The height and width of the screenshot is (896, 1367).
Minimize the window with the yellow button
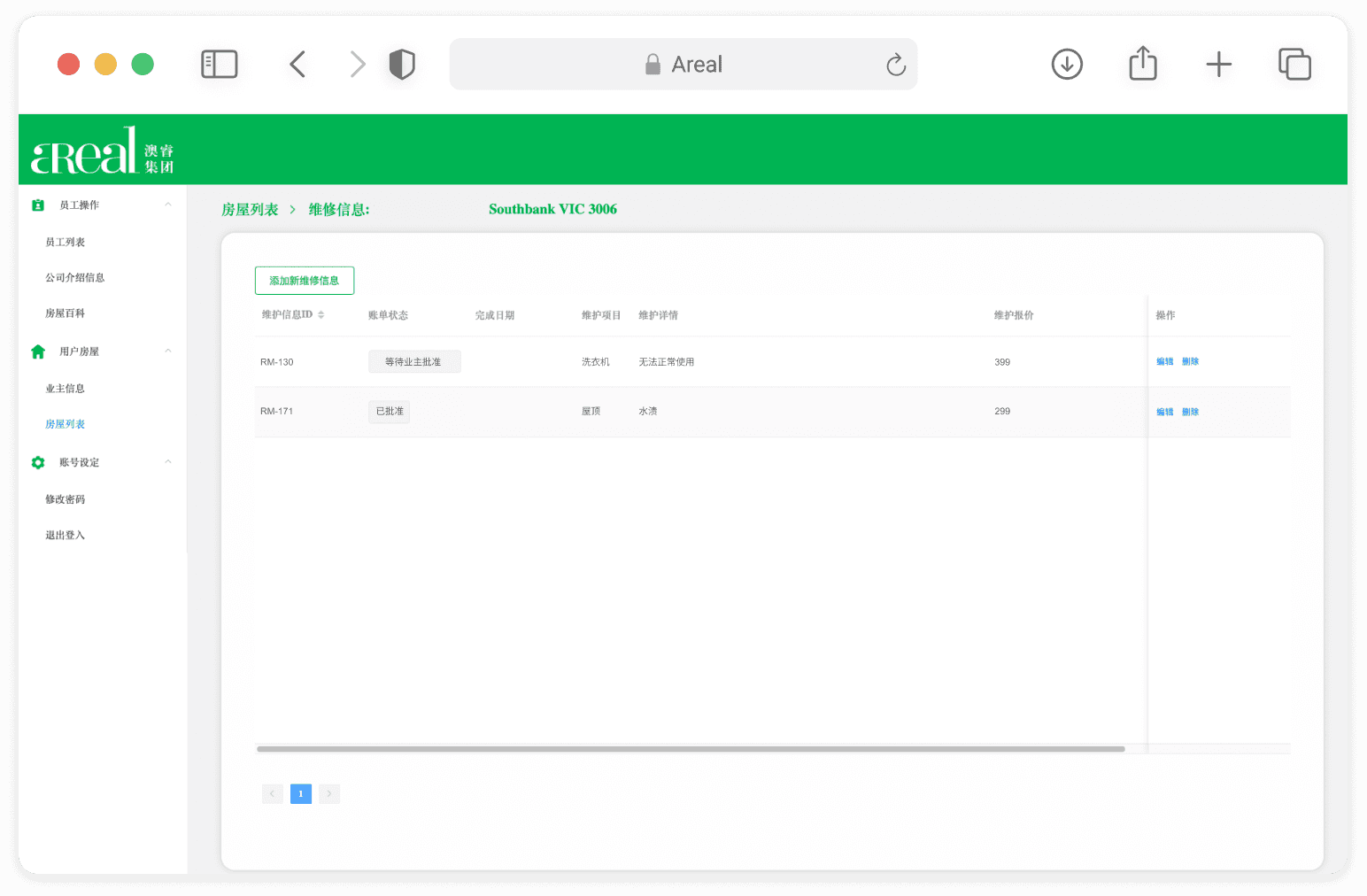[x=105, y=64]
